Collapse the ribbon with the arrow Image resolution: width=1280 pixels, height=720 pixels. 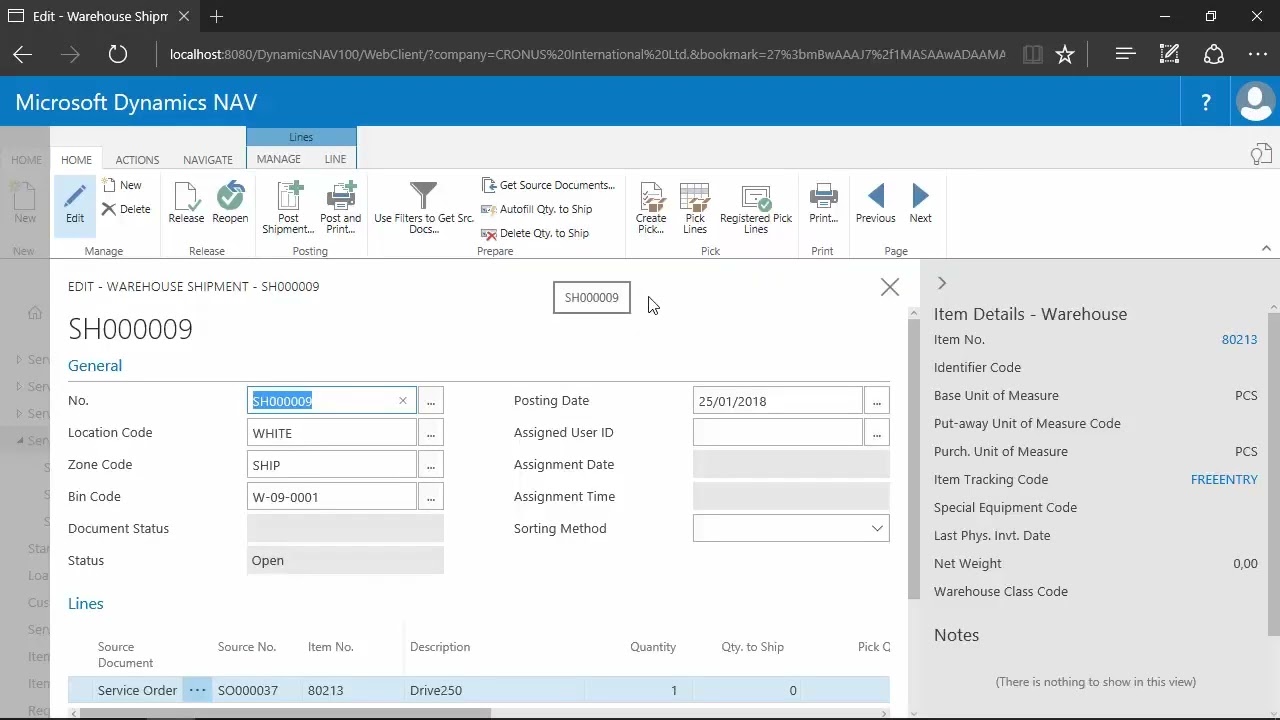point(1266,248)
